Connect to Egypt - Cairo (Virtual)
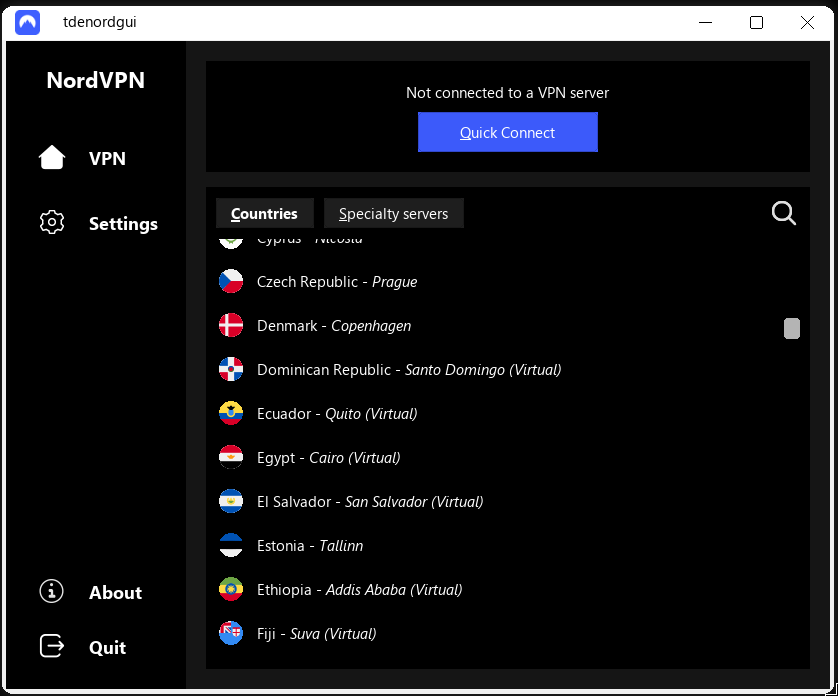Image resolution: width=838 pixels, height=696 pixels. point(328,458)
